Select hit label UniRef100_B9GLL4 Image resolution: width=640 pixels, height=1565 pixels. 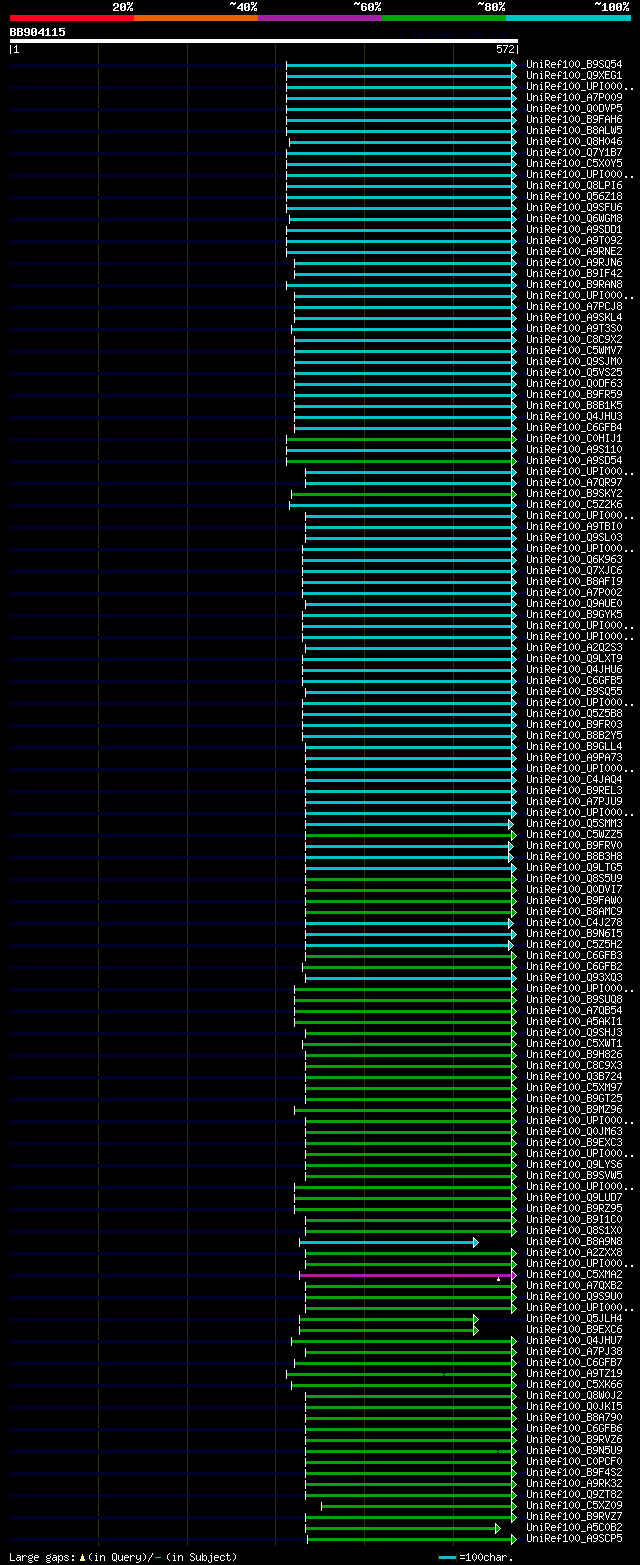574,746
